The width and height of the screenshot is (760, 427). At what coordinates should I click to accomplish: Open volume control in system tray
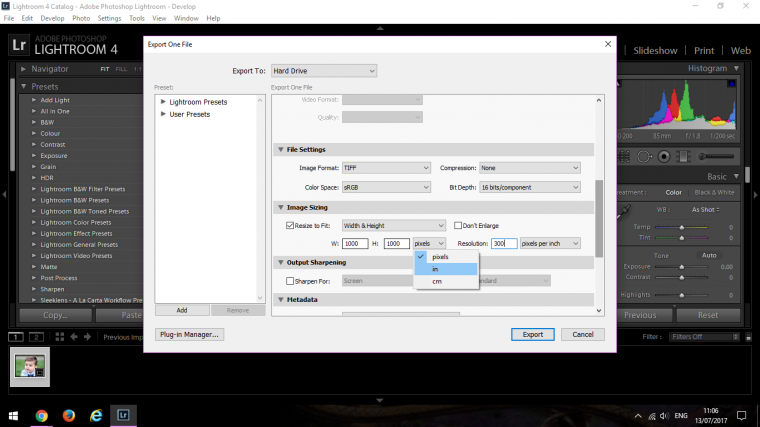coord(664,416)
